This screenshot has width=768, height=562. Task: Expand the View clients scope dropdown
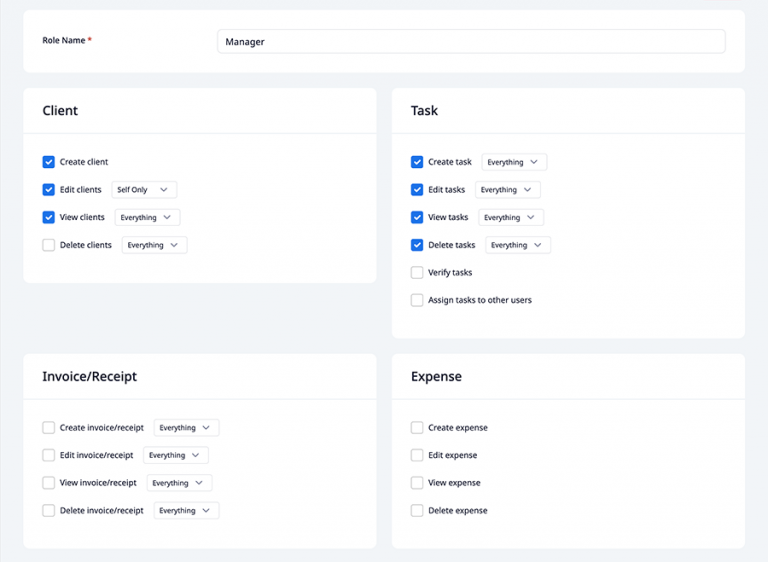pyautogui.click(x=147, y=217)
